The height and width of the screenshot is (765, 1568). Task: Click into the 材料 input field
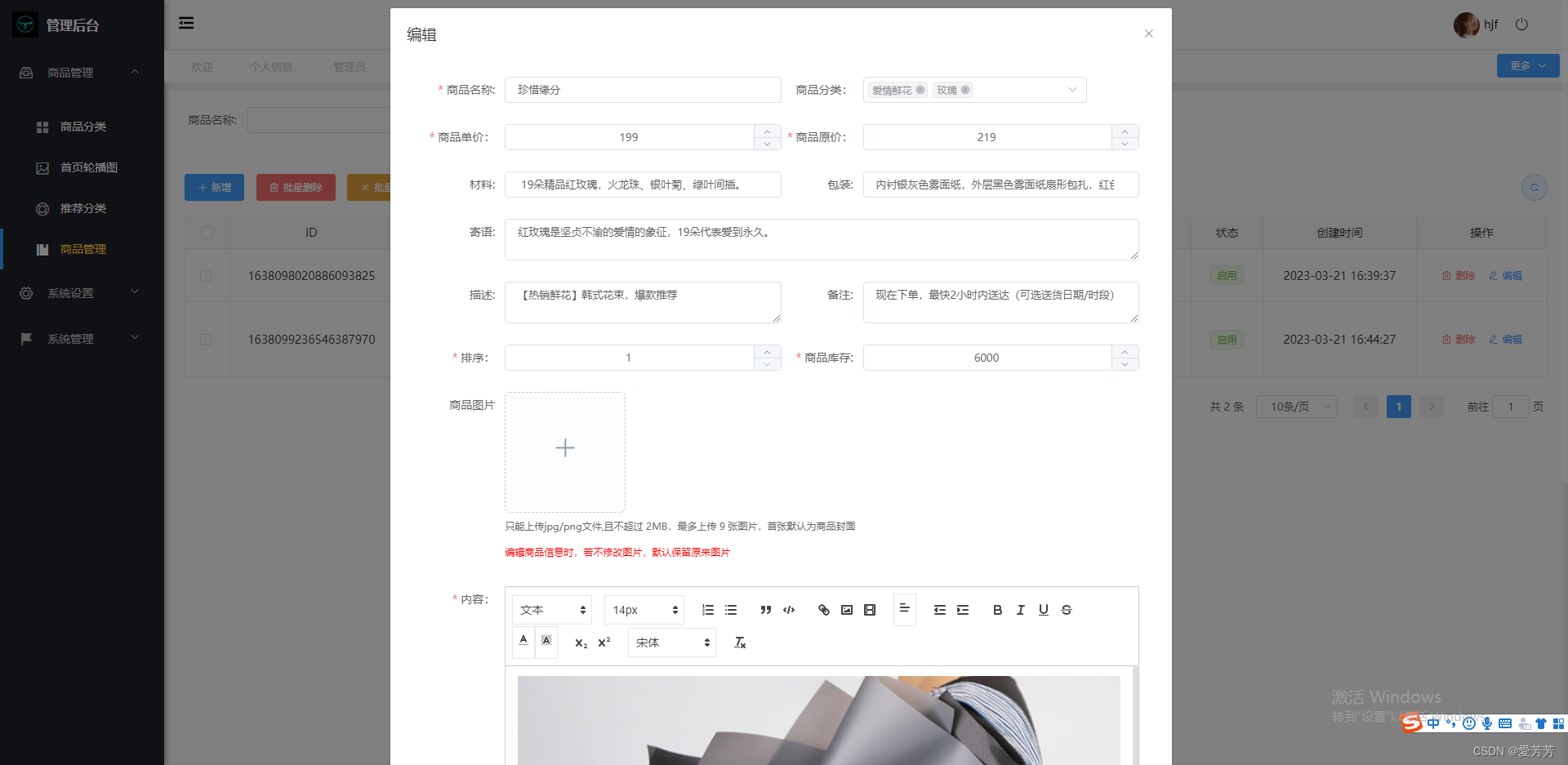643,185
